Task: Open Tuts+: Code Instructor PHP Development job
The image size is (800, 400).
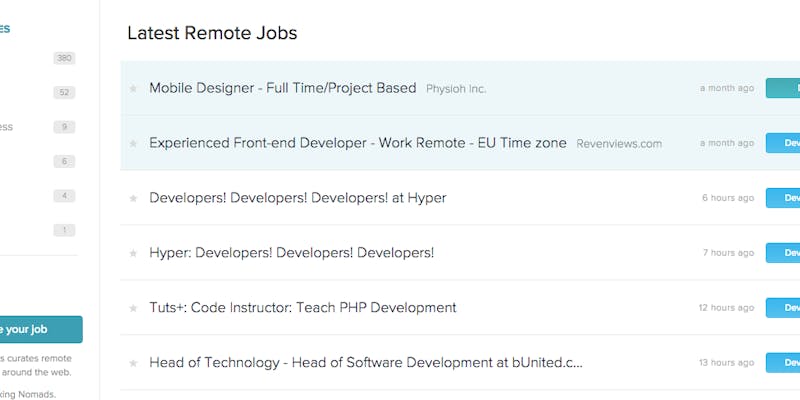Action: click(x=302, y=308)
